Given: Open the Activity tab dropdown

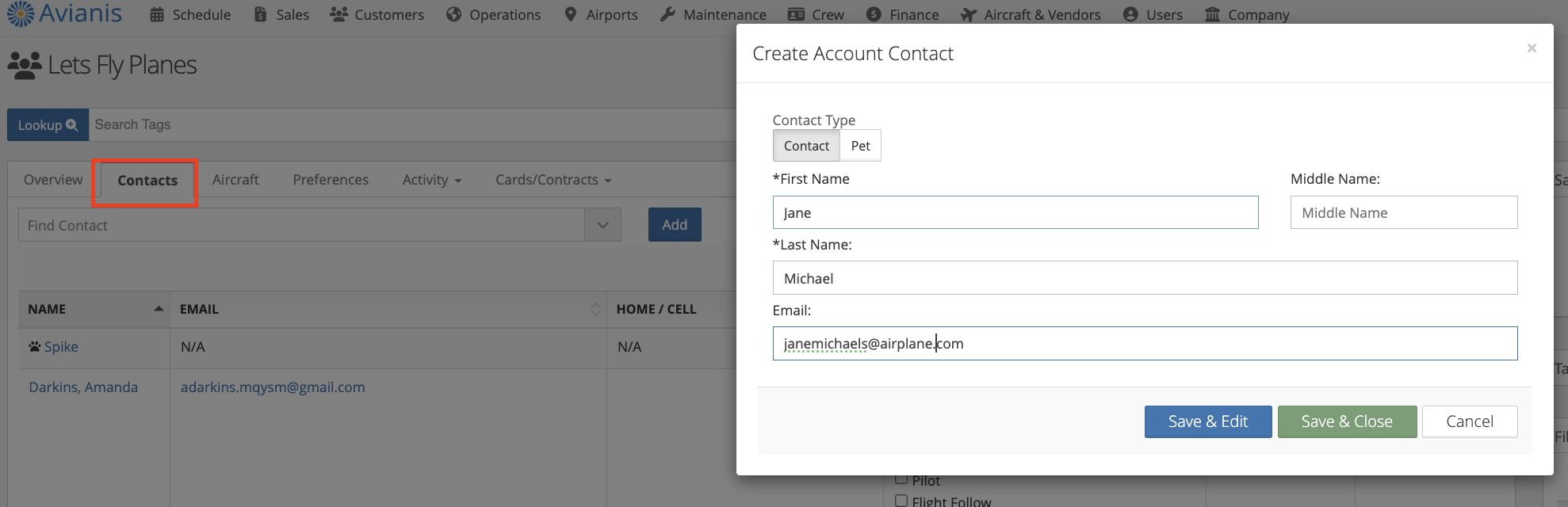Looking at the screenshot, I should tap(431, 180).
